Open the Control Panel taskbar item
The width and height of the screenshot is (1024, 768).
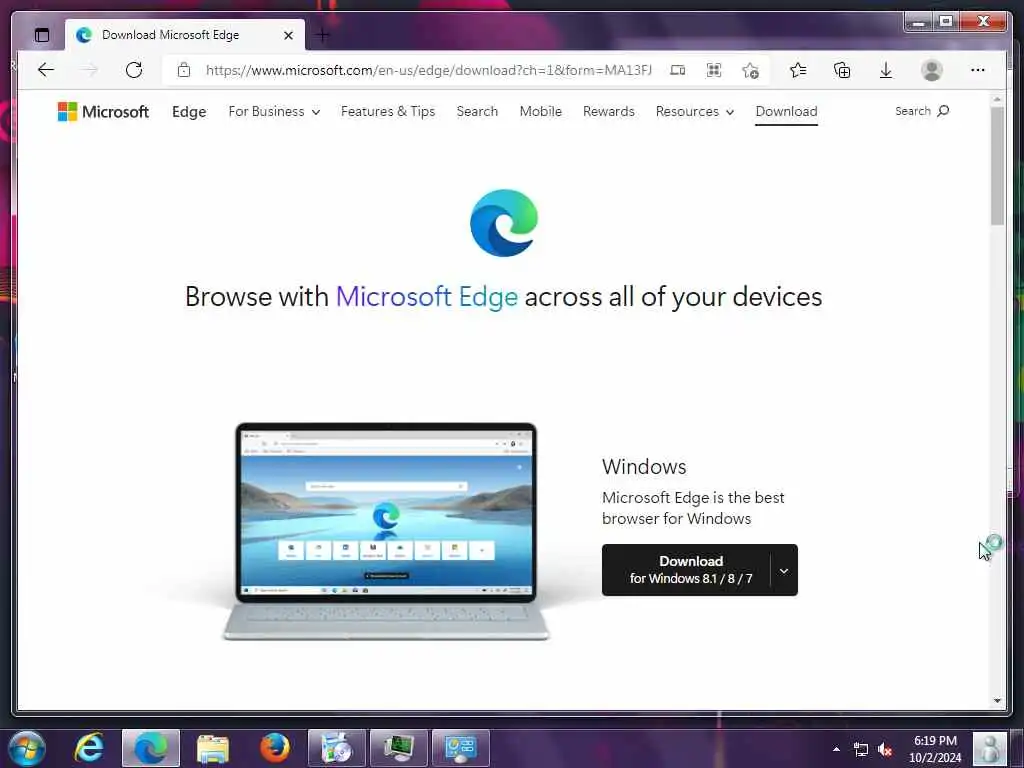[461, 748]
